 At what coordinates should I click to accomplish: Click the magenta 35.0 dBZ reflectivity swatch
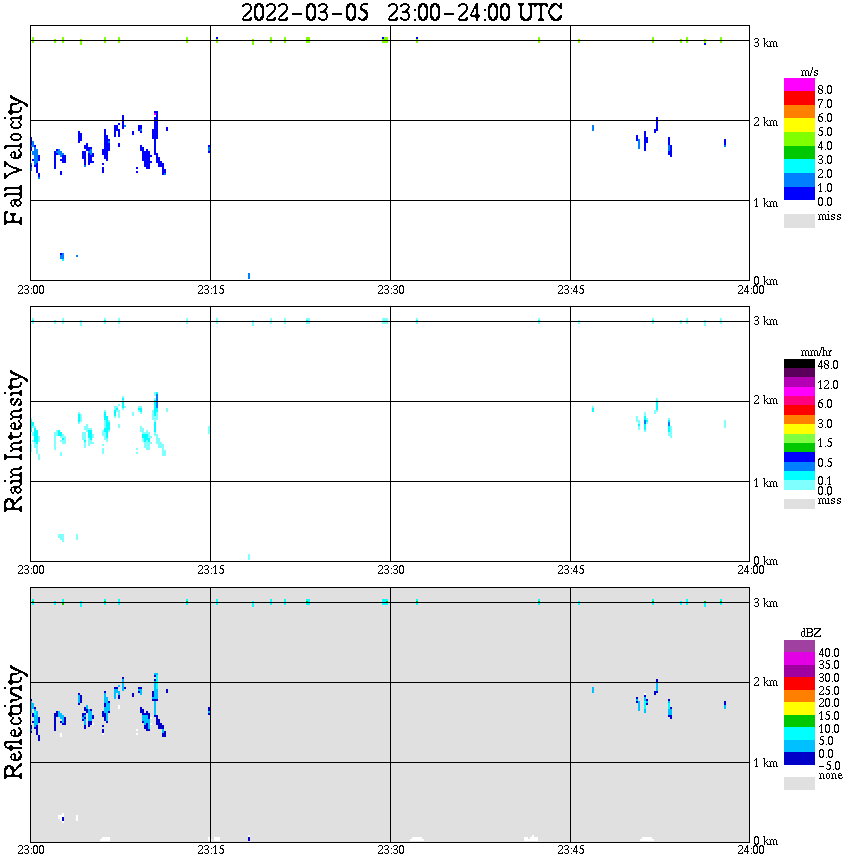tap(799, 659)
